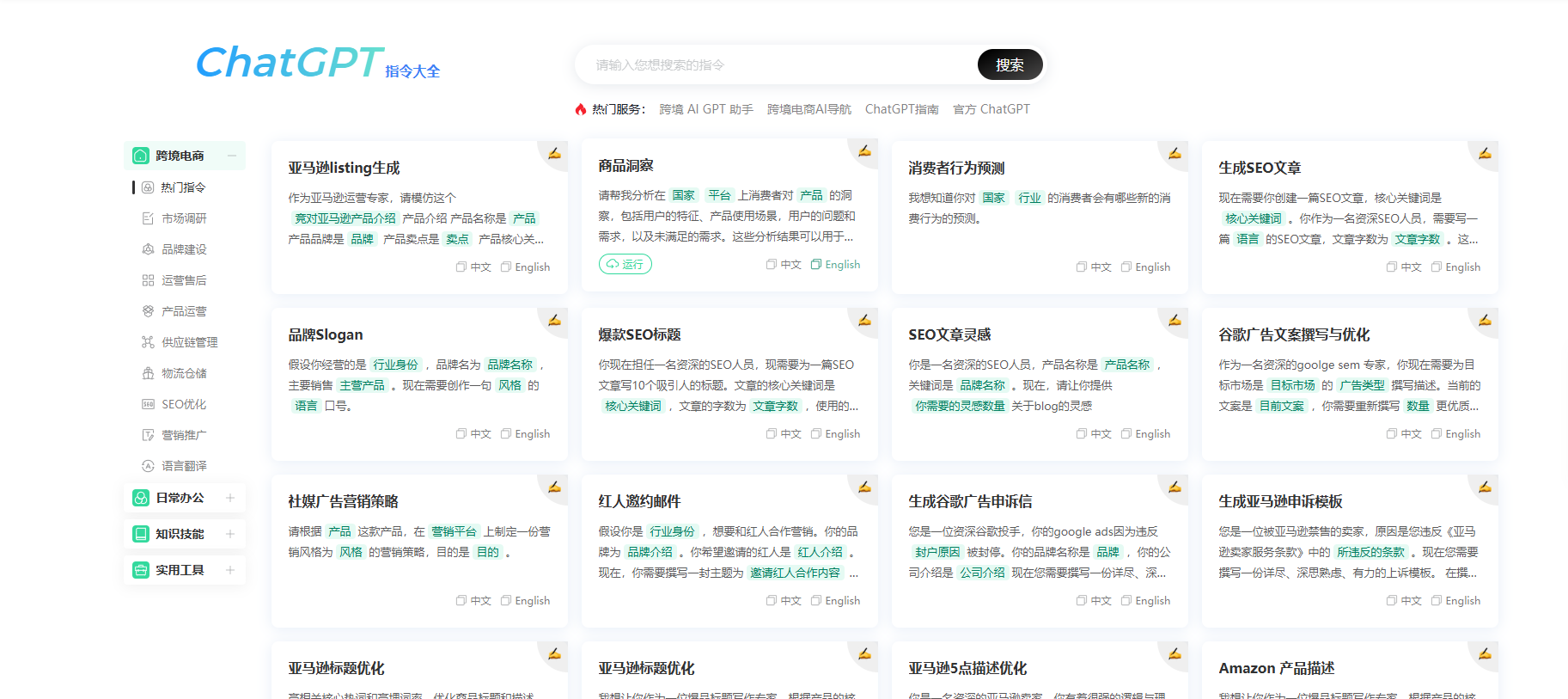Screen dimensions: 1568x699
Task: Click the 产品运营 sidebar icon
Action: click(148, 311)
